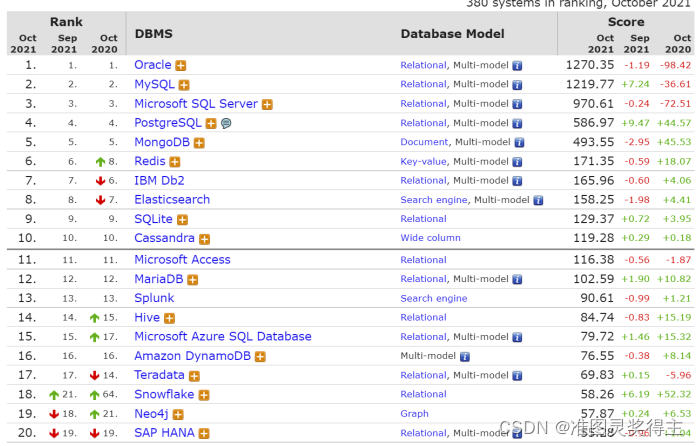Click the info icon in Oracle's Multi-model cell
The height and width of the screenshot is (446, 699).
[x=517, y=66]
